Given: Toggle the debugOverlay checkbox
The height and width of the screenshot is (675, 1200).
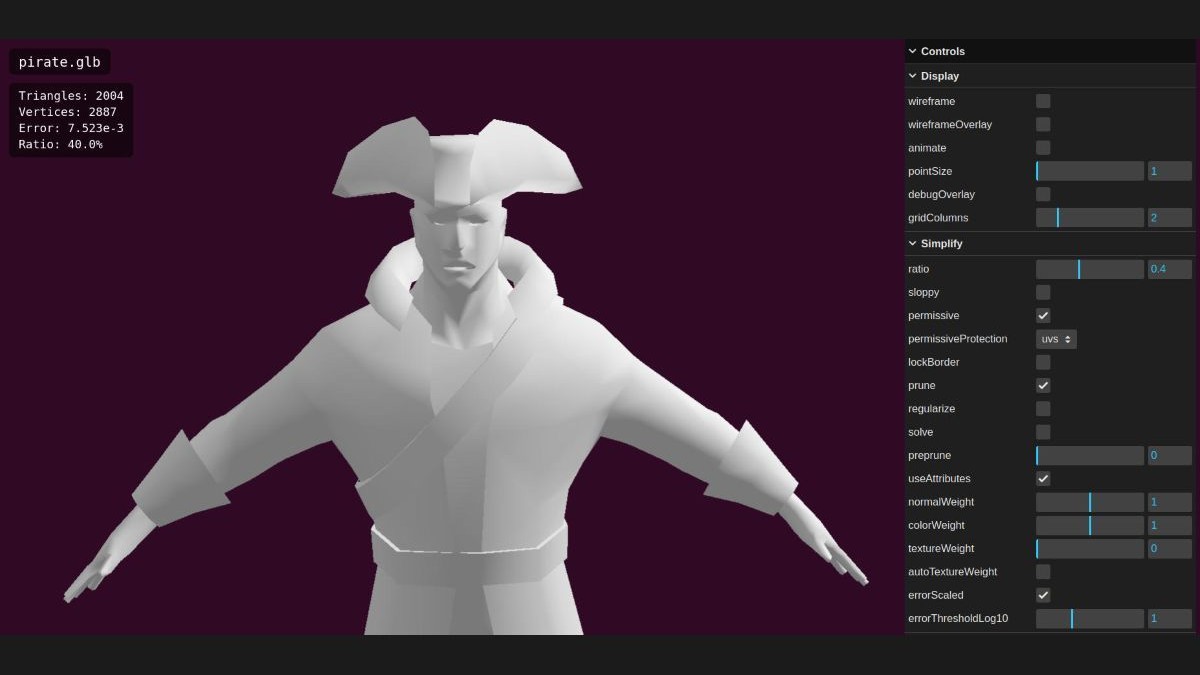Looking at the screenshot, I should coord(1043,194).
